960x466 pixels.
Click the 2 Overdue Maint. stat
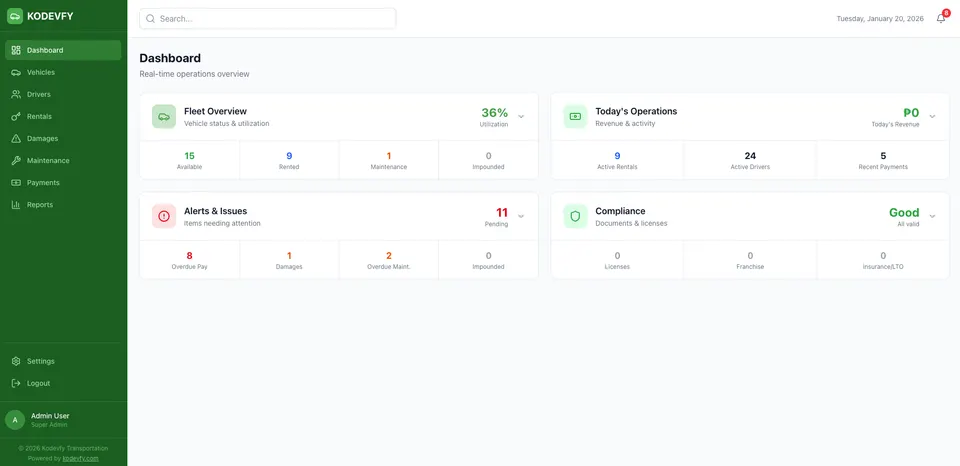pos(389,260)
